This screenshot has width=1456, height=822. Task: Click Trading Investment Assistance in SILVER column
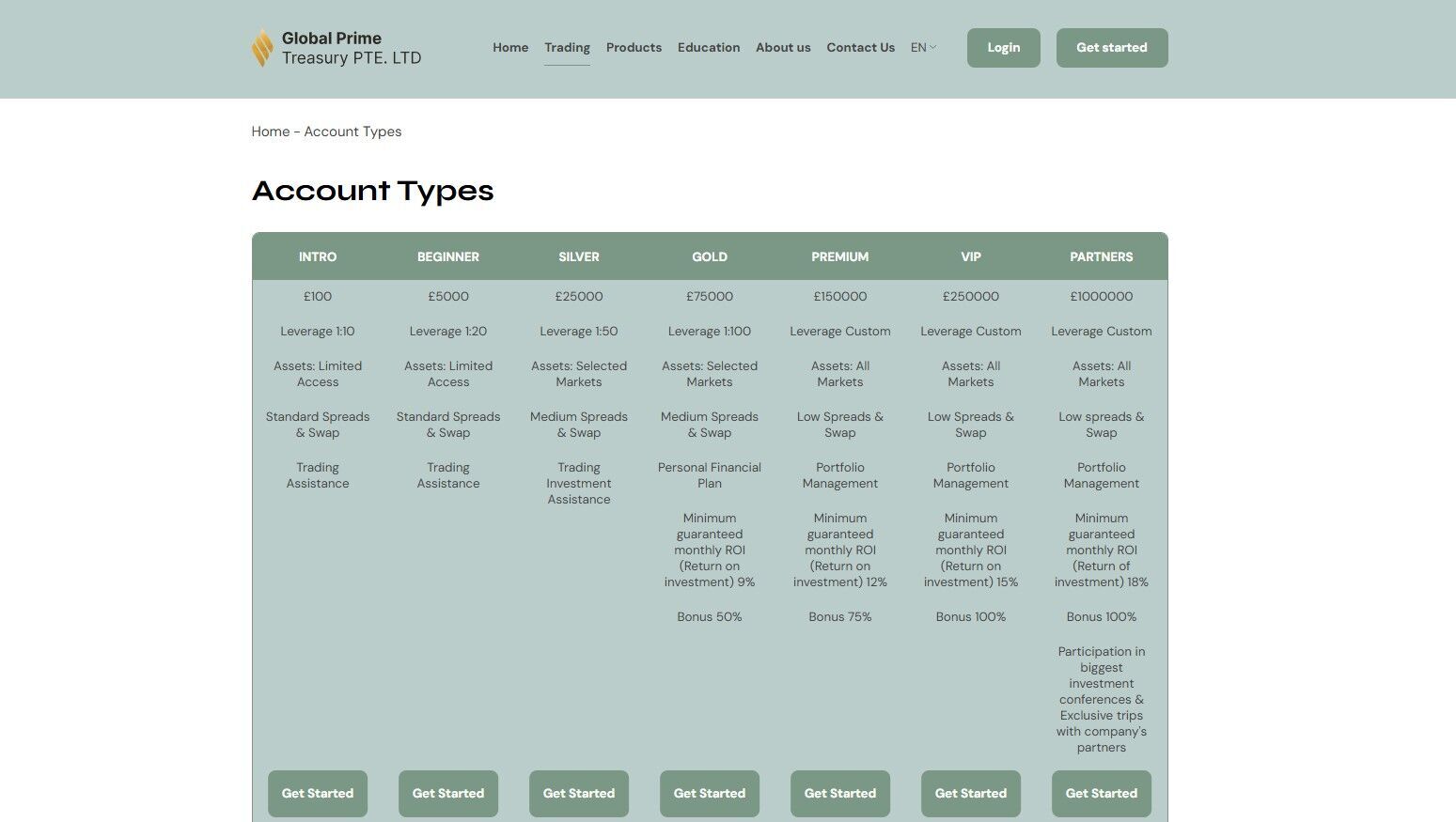[x=579, y=483]
